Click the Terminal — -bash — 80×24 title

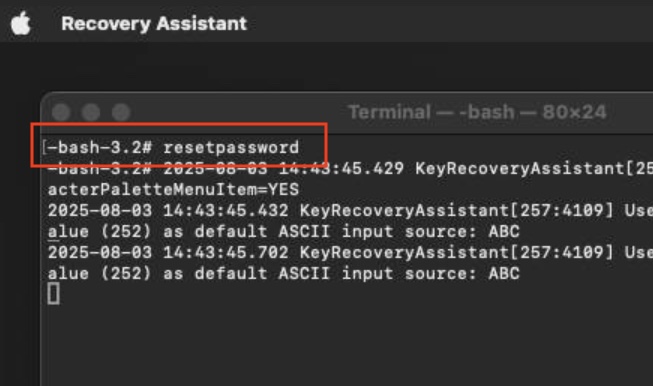pyautogui.click(x=477, y=112)
